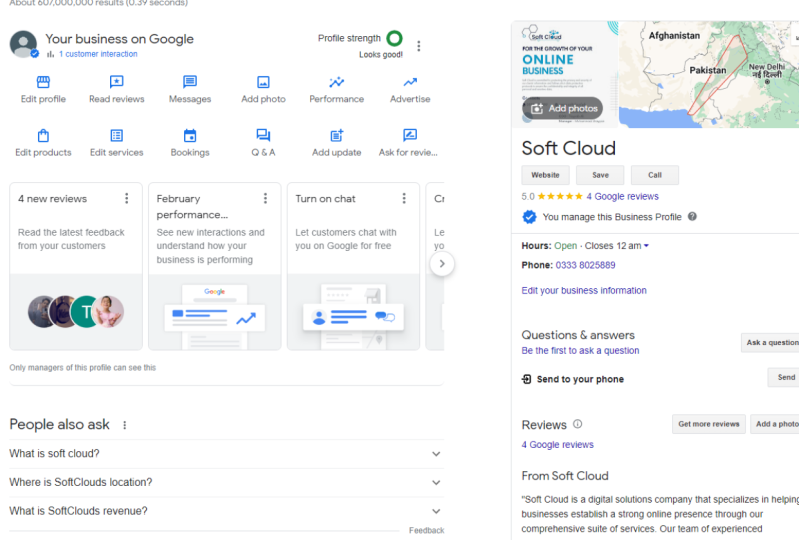Screen dimensions: 799x540
Task: Select the Add photo icon
Action: click(263, 82)
